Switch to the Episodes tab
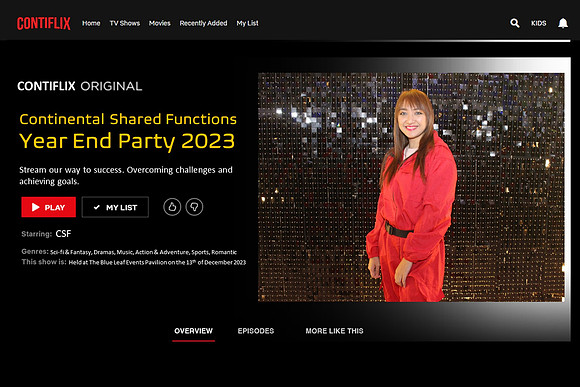 tap(256, 331)
